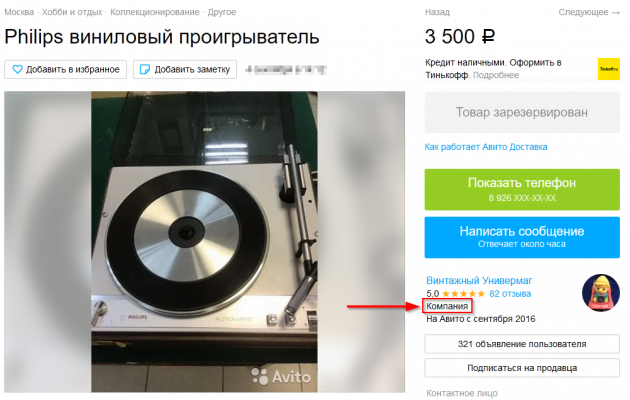Open the Москва breadcrumb
This screenshot has width=630, height=400.
[19, 12]
